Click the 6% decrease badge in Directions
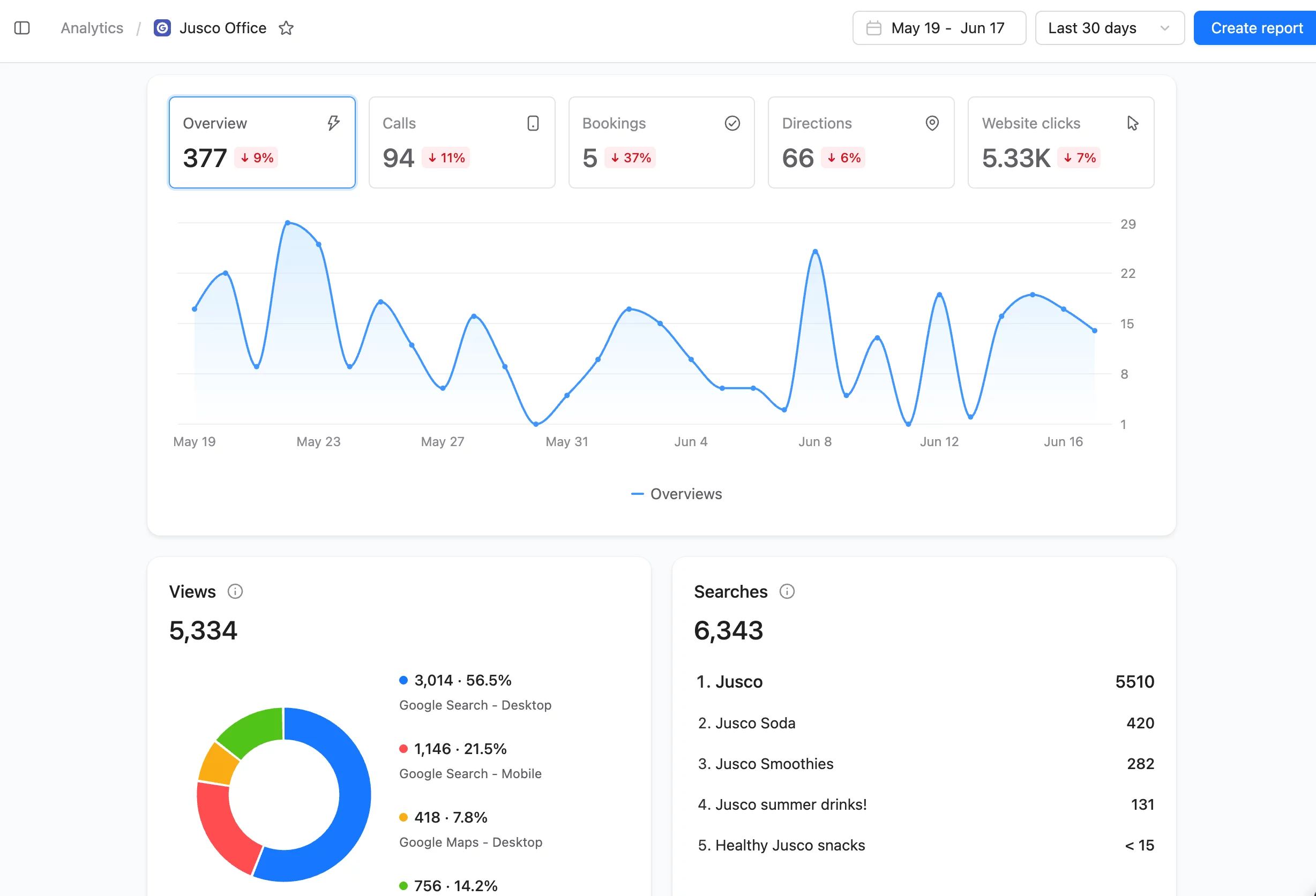 843,158
